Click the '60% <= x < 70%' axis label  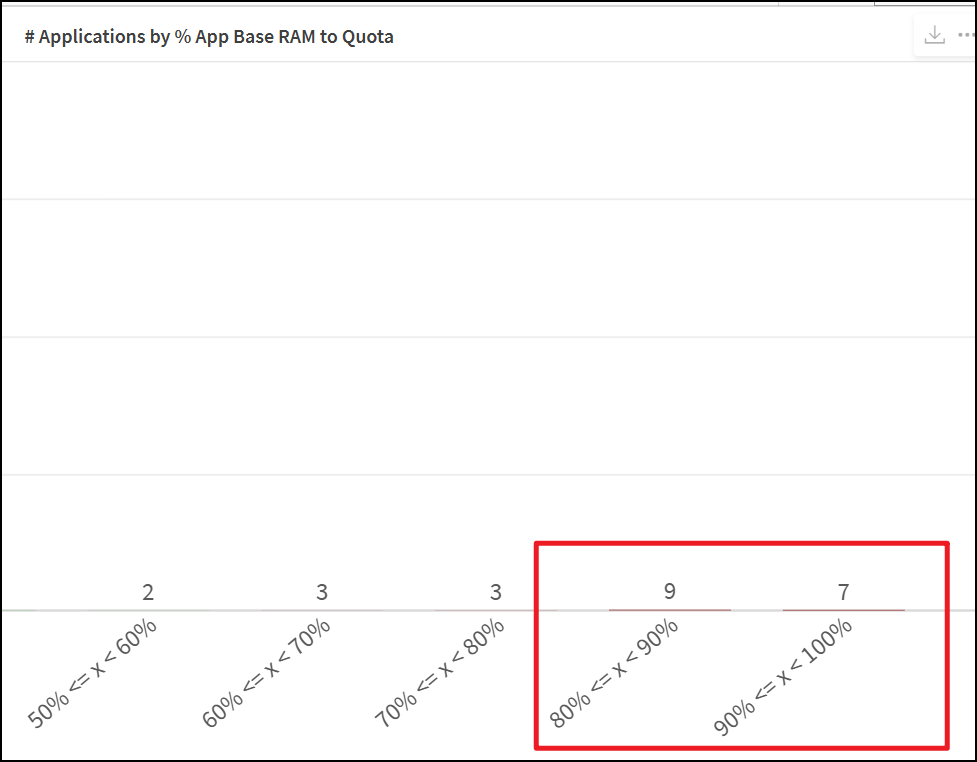[267, 674]
